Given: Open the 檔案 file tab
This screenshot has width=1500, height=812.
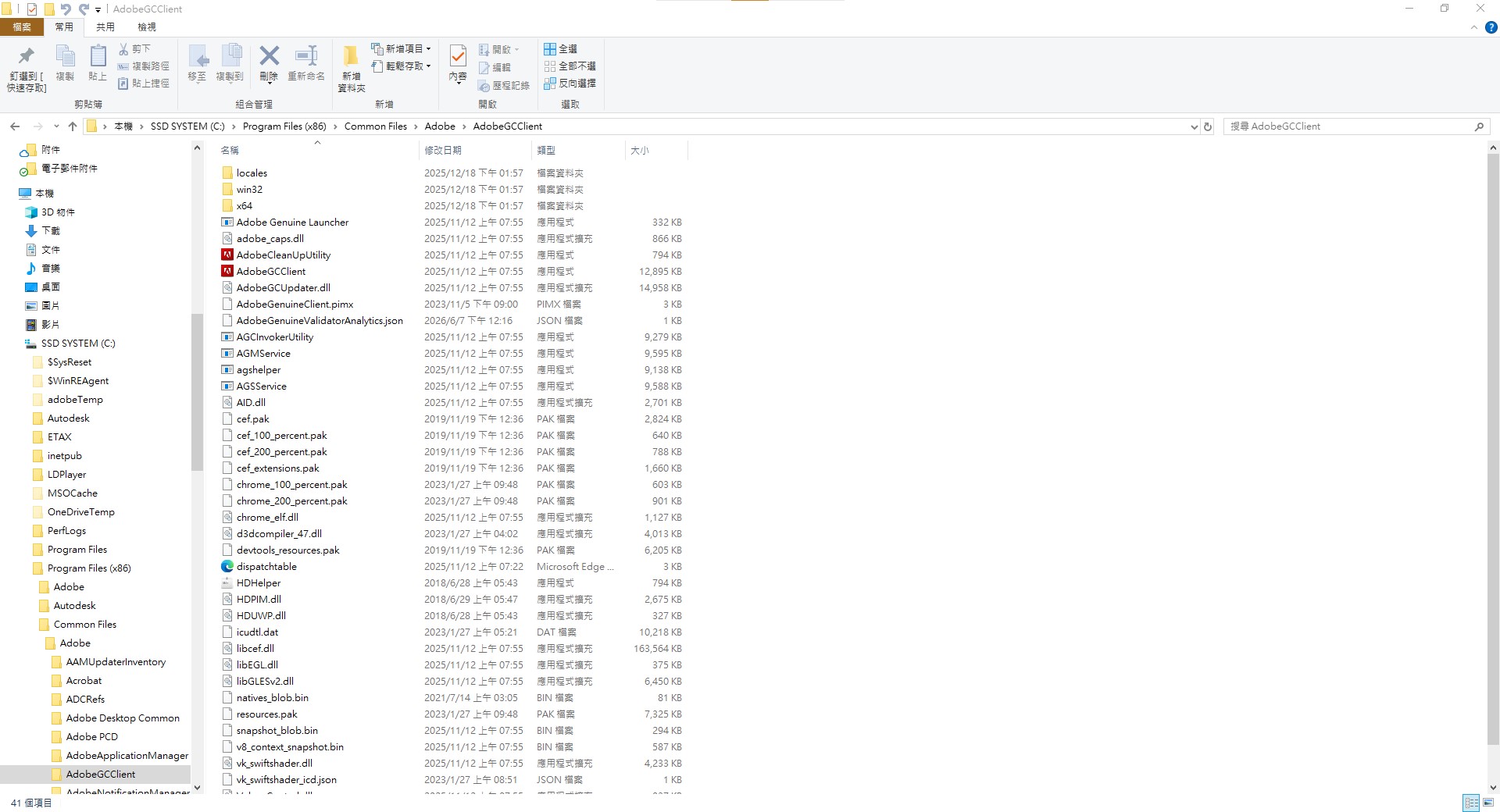Looking at the screenshot, I should [22, 27].
